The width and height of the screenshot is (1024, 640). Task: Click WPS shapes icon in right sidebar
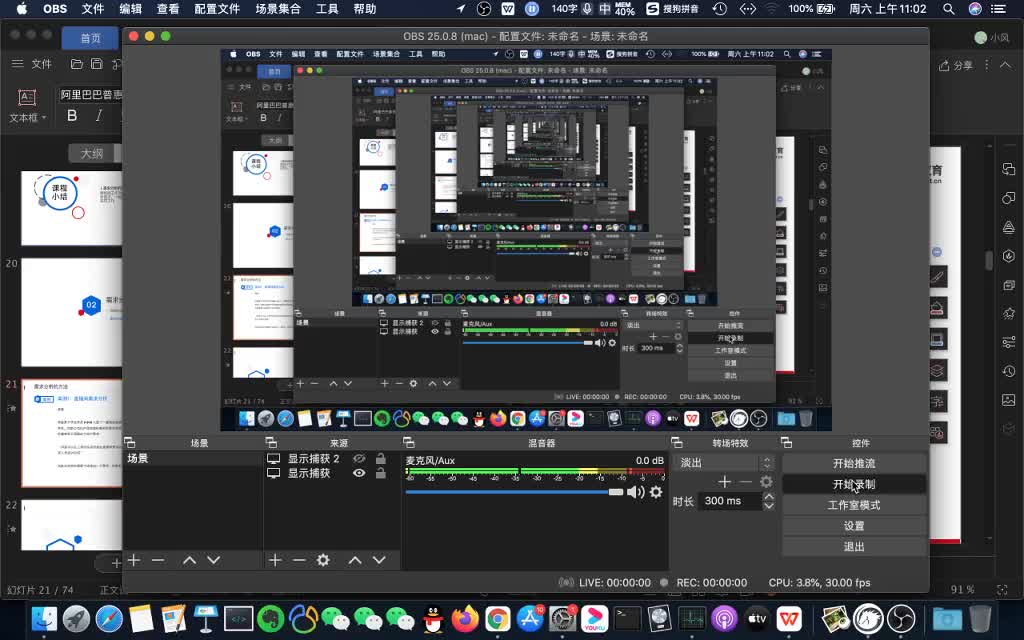coord(1008,197)
